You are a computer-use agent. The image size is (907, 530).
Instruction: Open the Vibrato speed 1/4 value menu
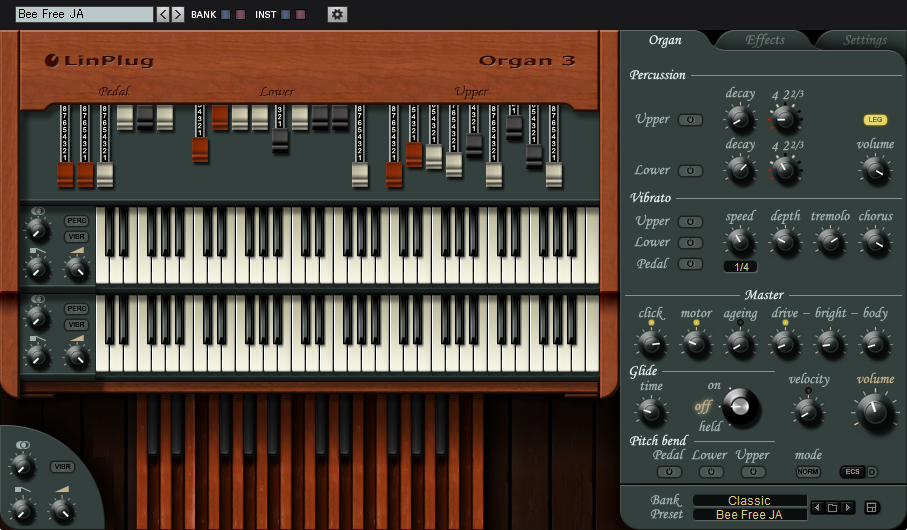pos(741,267)
